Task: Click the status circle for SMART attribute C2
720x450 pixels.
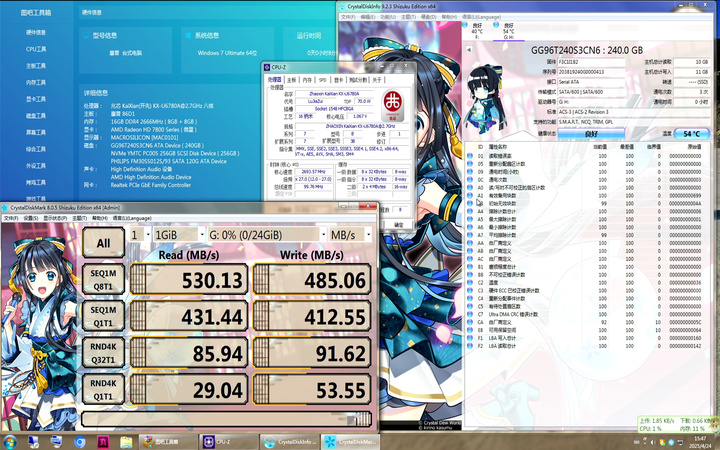Action: tap(470, 282)
